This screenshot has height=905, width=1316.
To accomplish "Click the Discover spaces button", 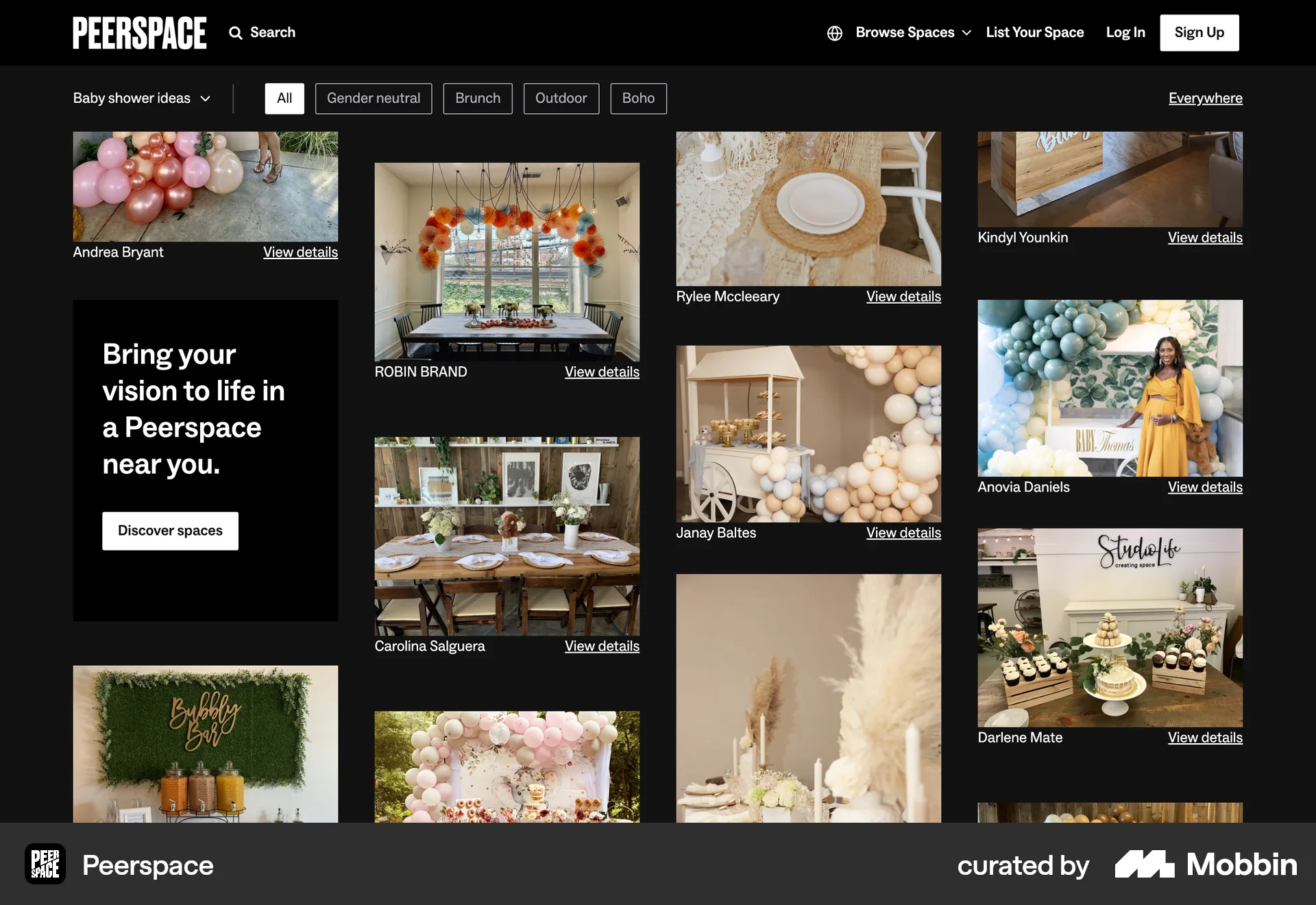I will (170, 530).
